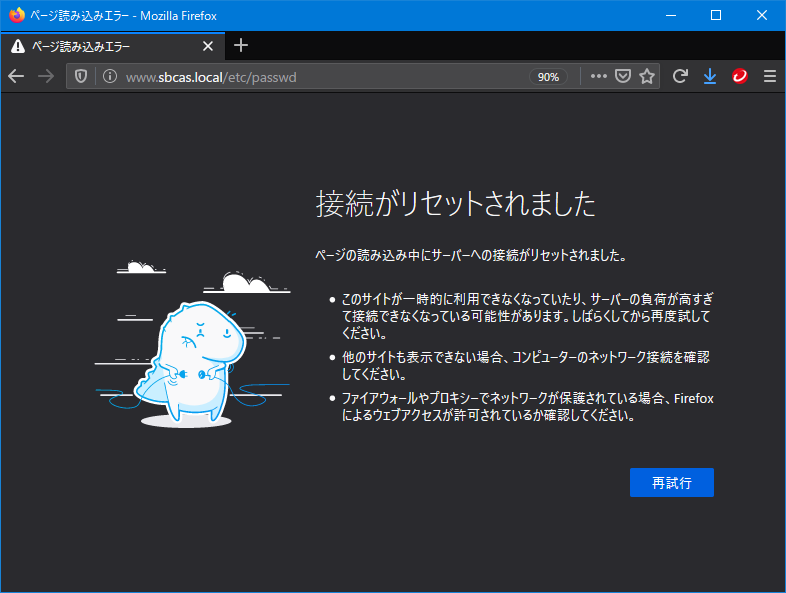Bookmark this page with star icon
Screen dimensions: 786x593
click(x=647, y=76)
